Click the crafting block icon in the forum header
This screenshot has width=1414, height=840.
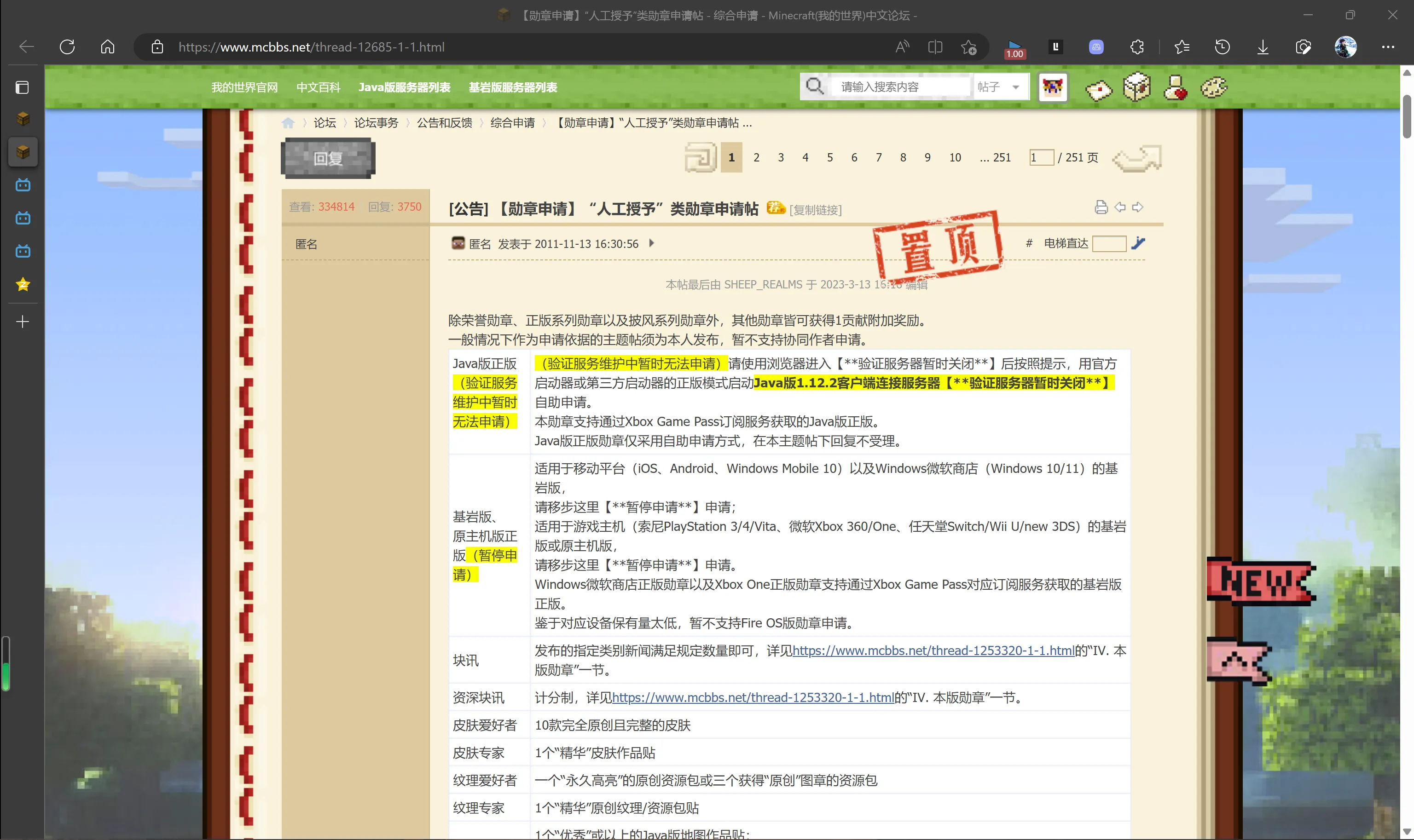coord(1136,86)
